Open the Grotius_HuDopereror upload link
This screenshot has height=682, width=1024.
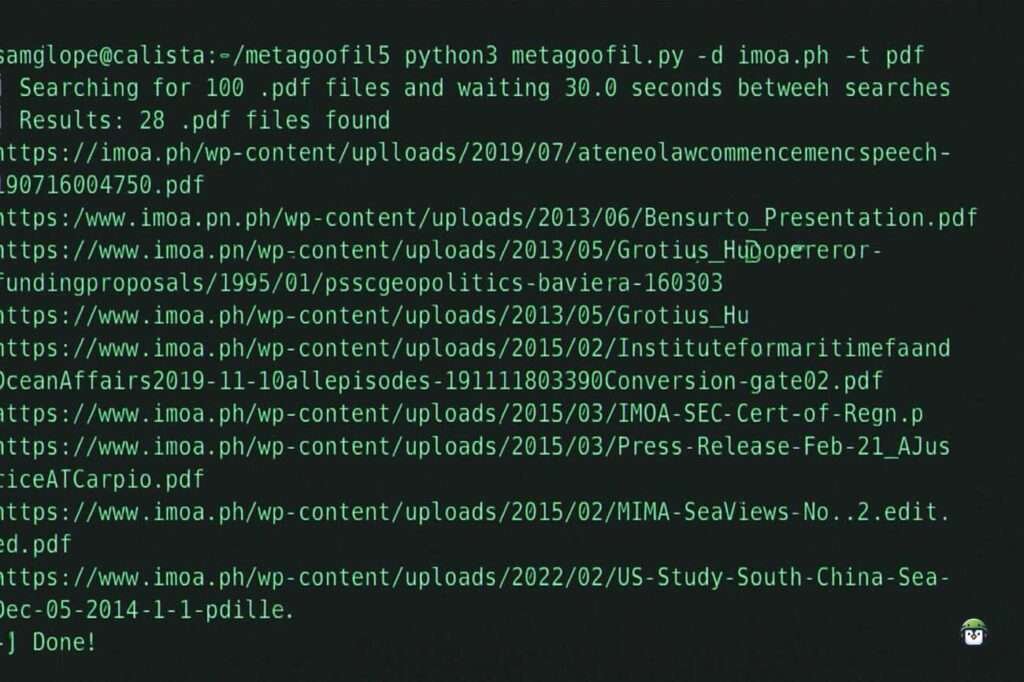[x=441, y=251]
